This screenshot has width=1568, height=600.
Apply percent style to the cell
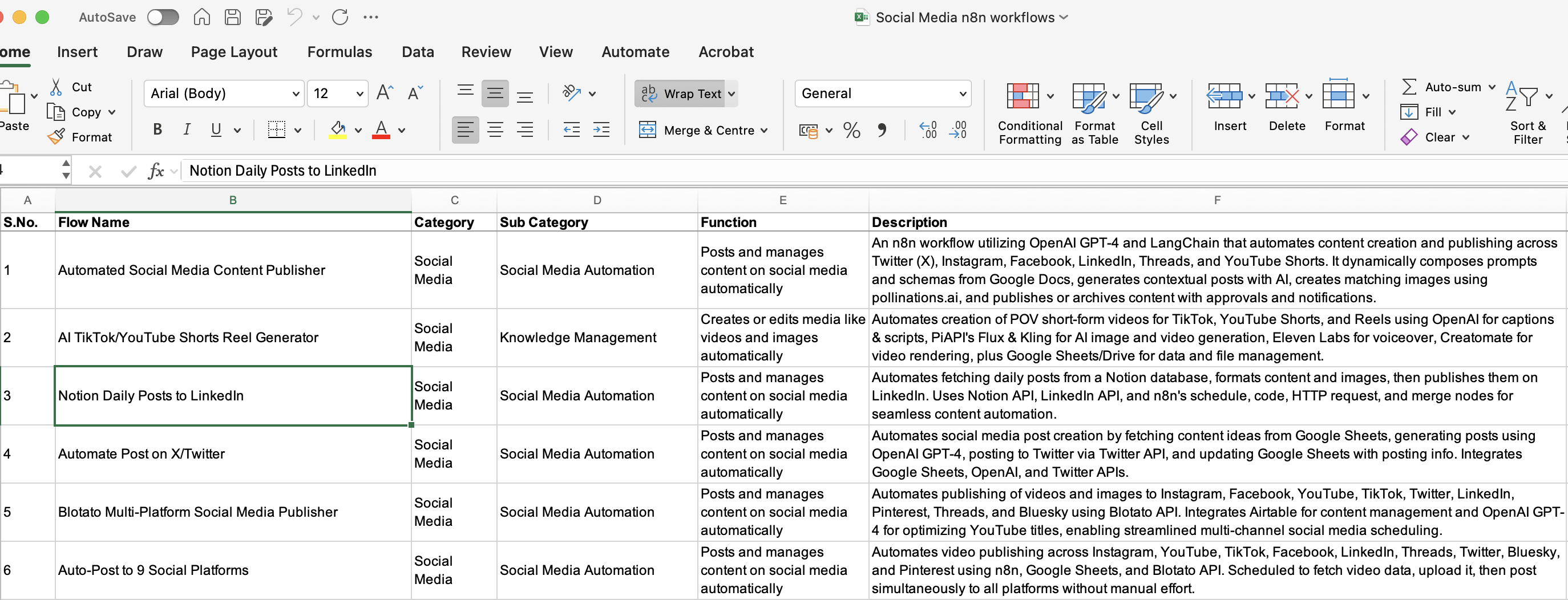tap(851, 129)
